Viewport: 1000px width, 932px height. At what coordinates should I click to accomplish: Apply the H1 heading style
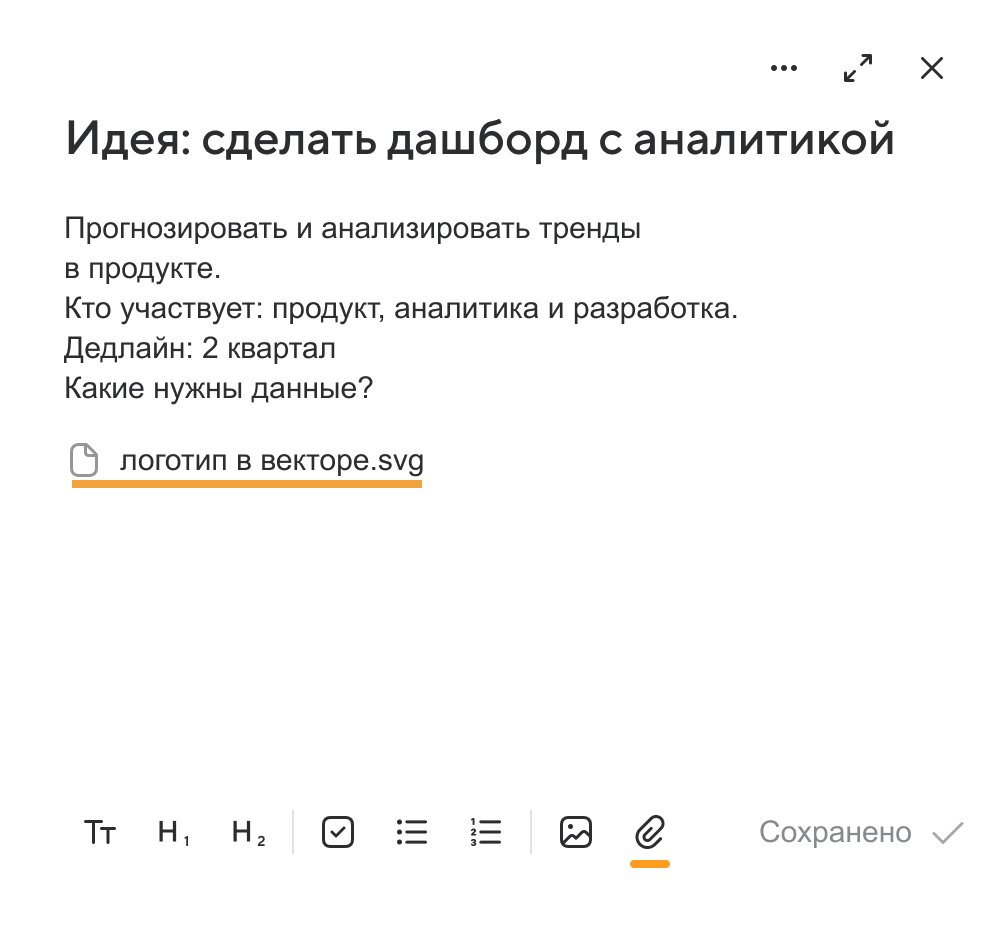173,832
